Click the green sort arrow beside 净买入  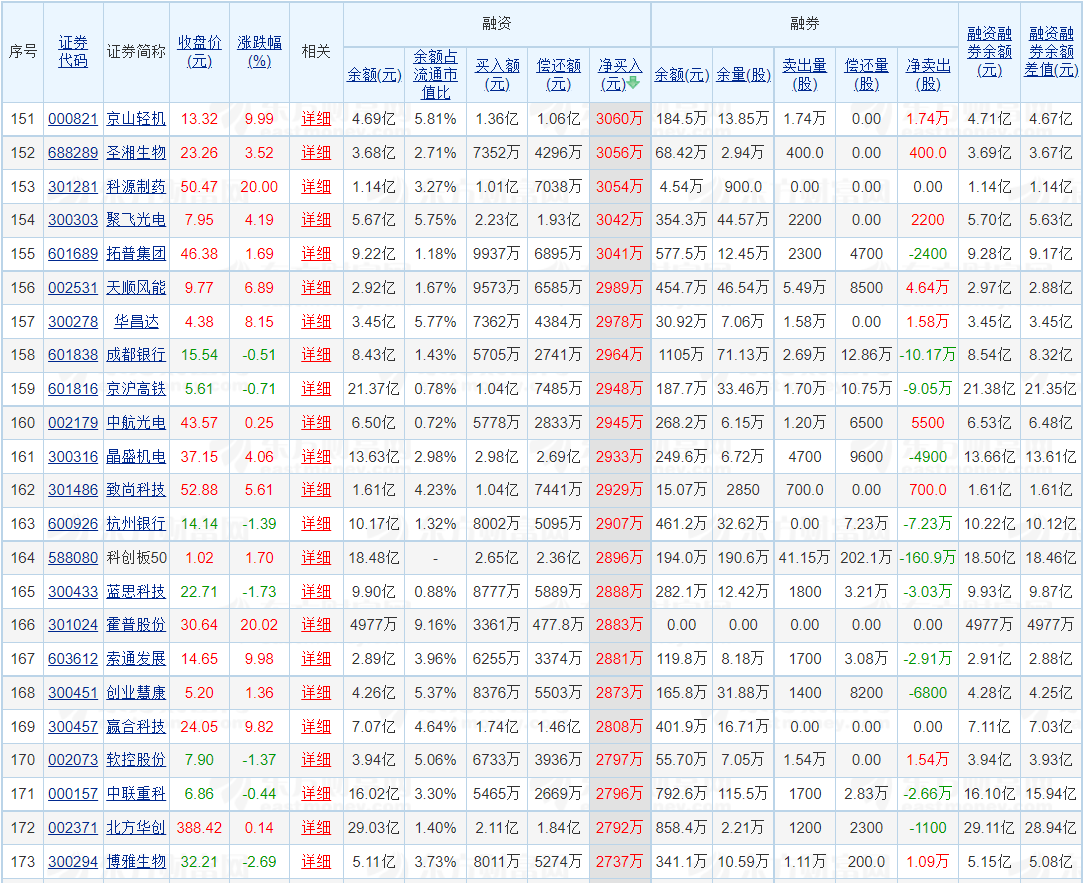(632, 83)
